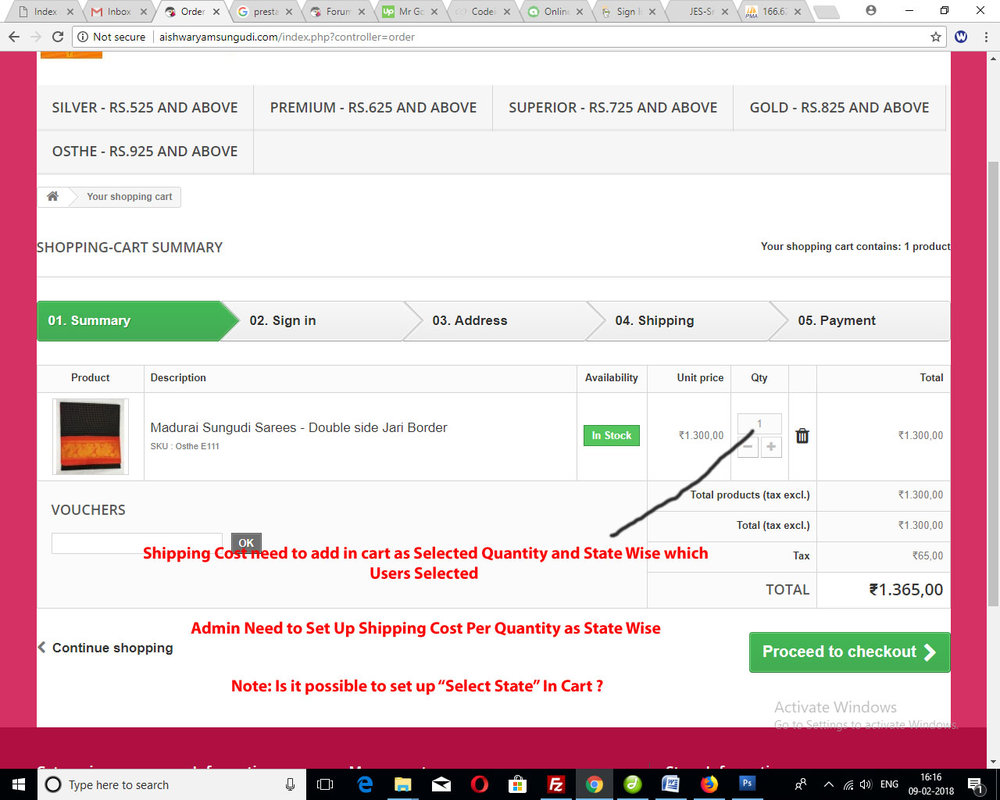
Task: Remove the saree using the trash icon
Action: coord(801,436)
